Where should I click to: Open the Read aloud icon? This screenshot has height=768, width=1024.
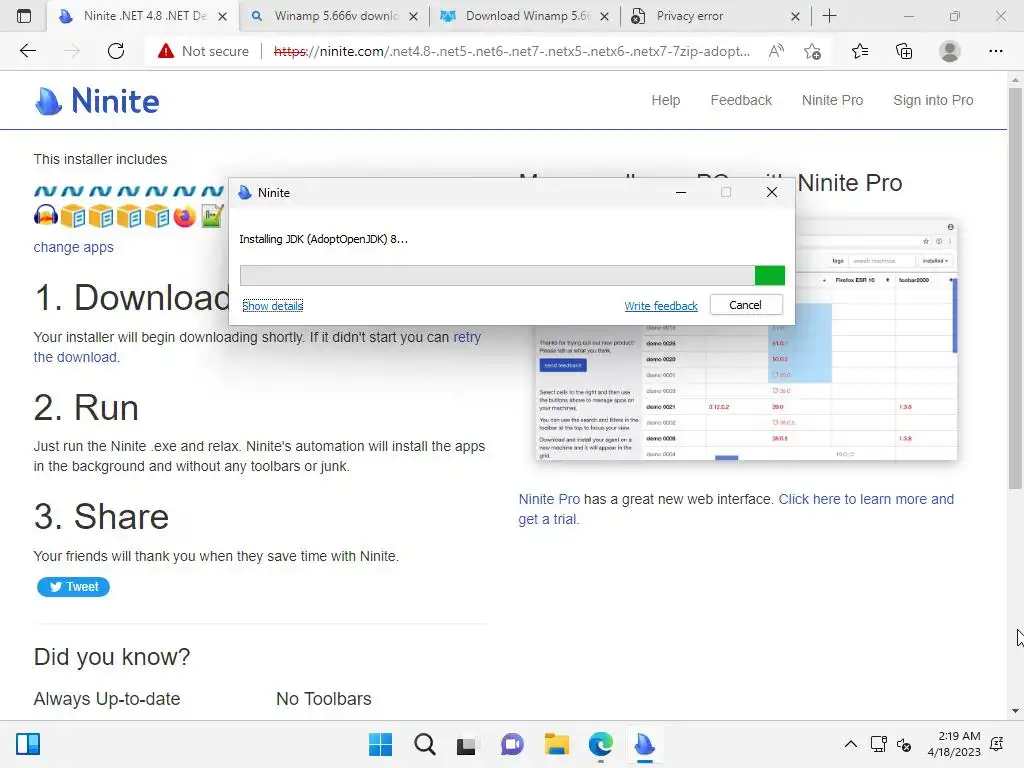point(776,51)
